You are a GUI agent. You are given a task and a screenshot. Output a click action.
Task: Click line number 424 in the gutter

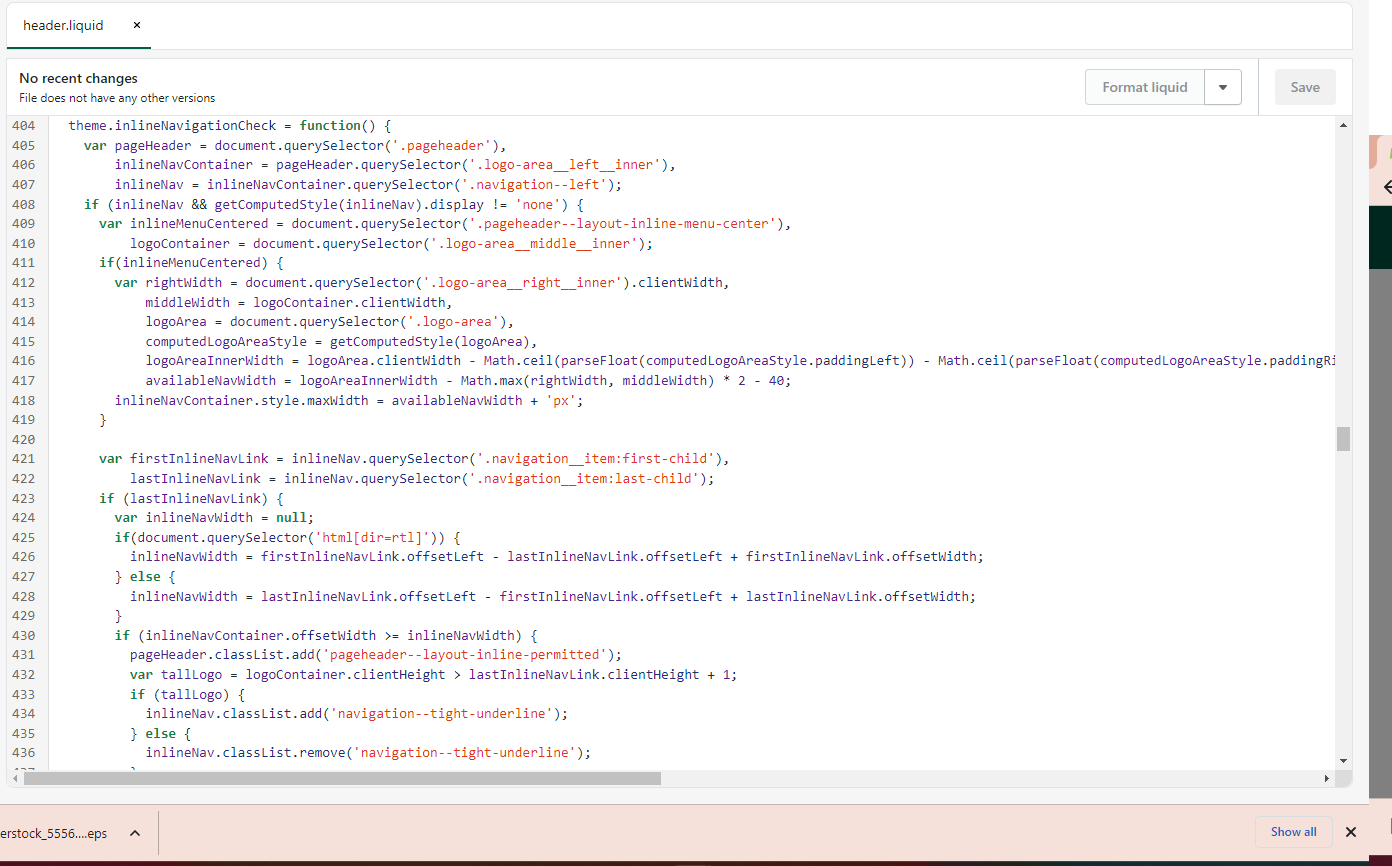tap(23, 518)
